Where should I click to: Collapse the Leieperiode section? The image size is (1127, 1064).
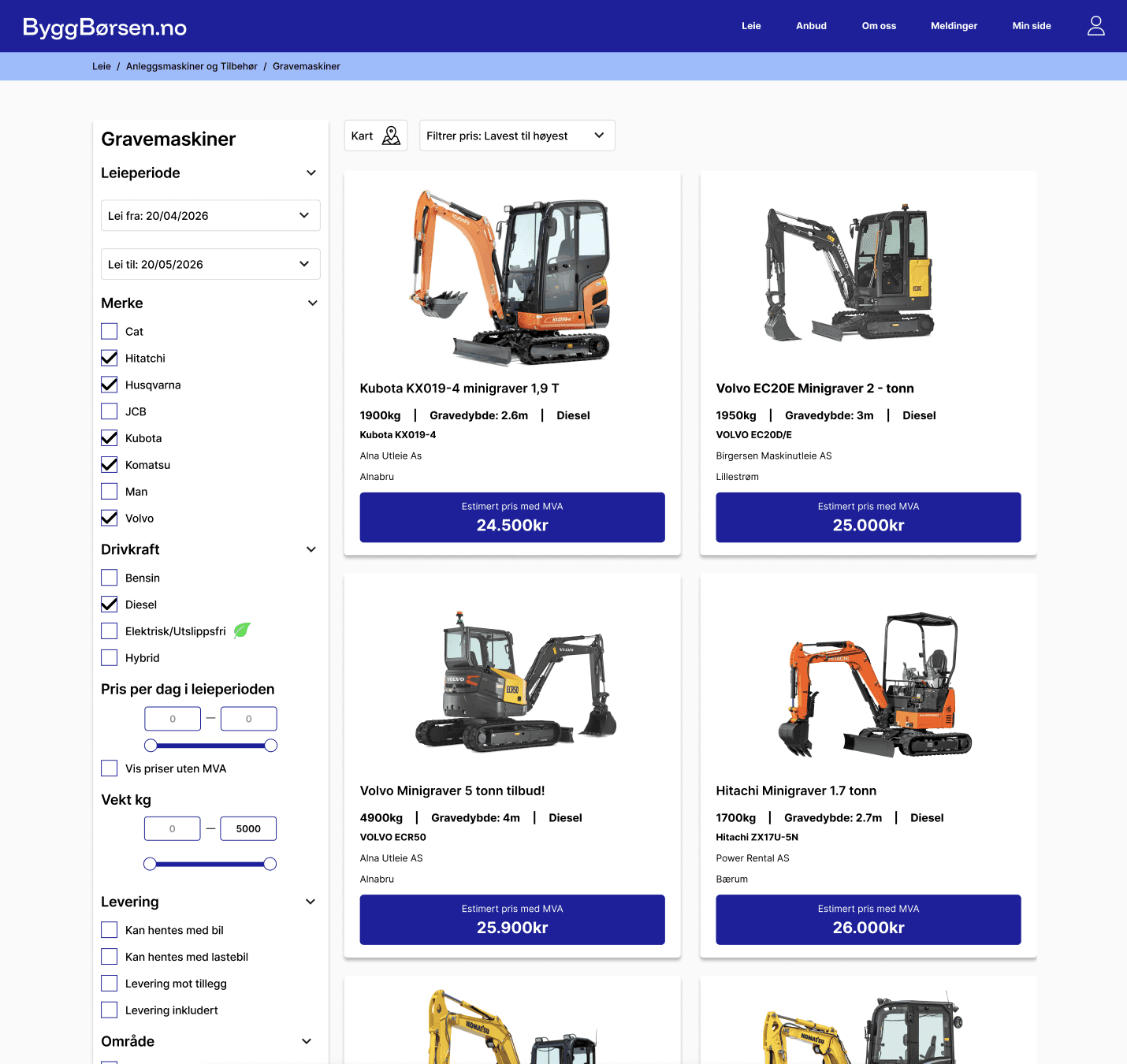[x=311, y=173]
